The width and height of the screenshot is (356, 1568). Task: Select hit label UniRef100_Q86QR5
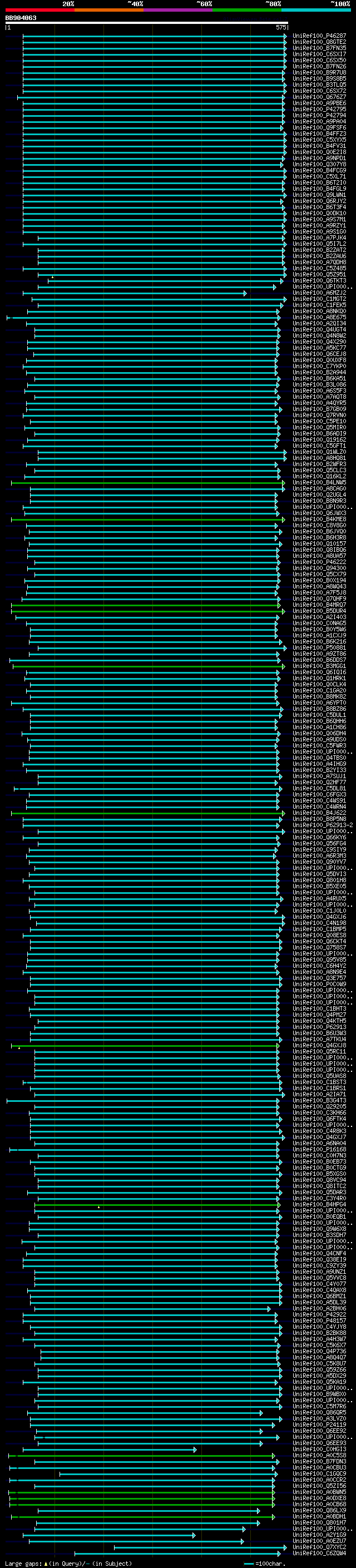(x=319, y=1412)
